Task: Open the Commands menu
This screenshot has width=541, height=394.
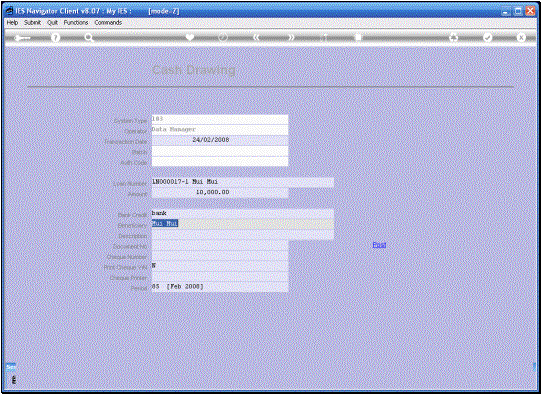Action: click(x=108, y=22)
